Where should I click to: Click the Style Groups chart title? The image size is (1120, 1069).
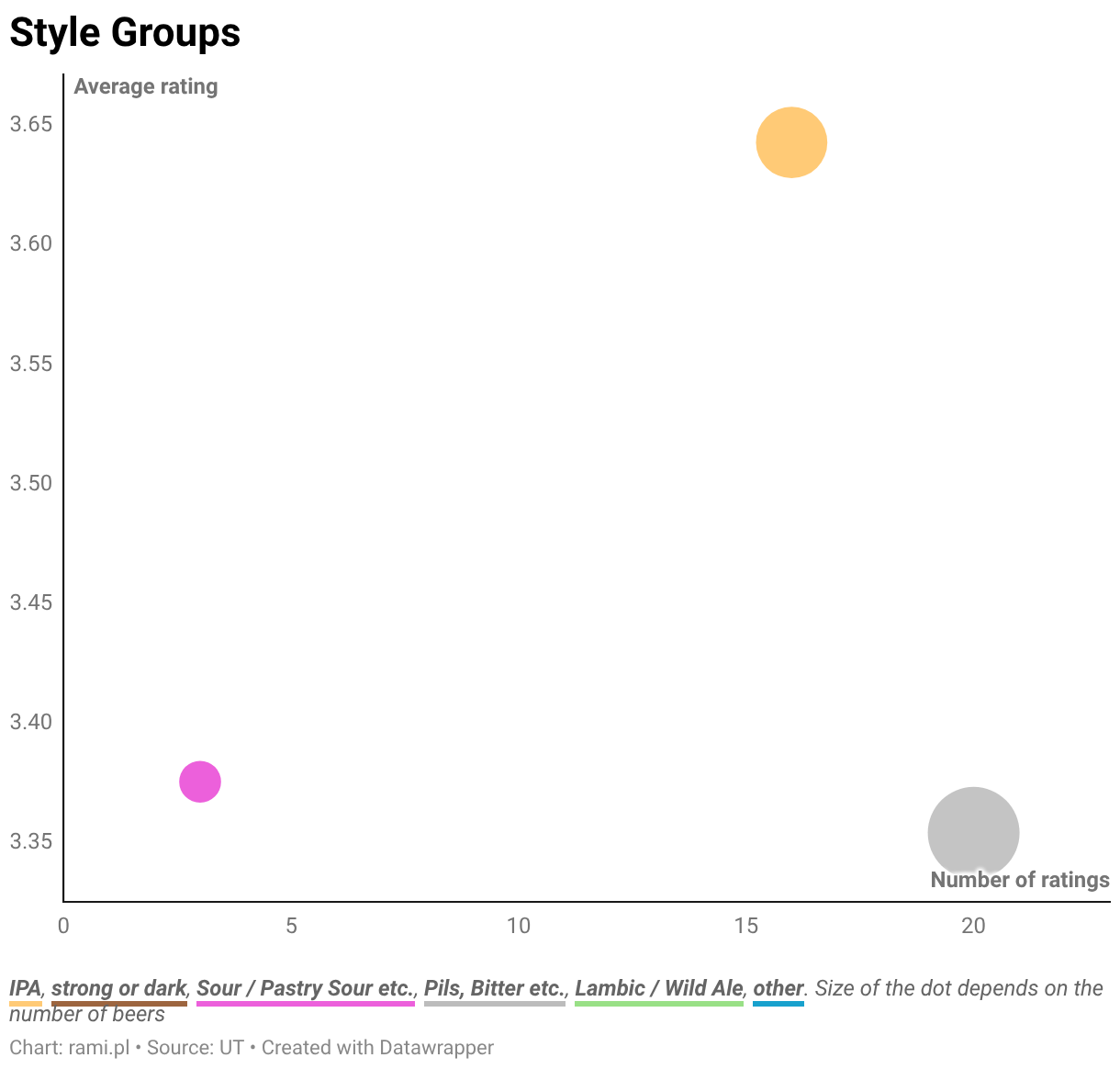click(125, 33)
